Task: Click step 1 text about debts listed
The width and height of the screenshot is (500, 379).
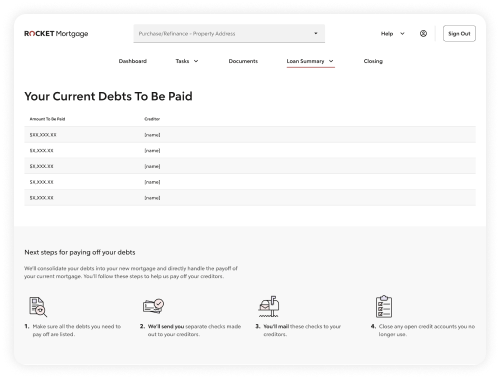Action: click(77, 330)
